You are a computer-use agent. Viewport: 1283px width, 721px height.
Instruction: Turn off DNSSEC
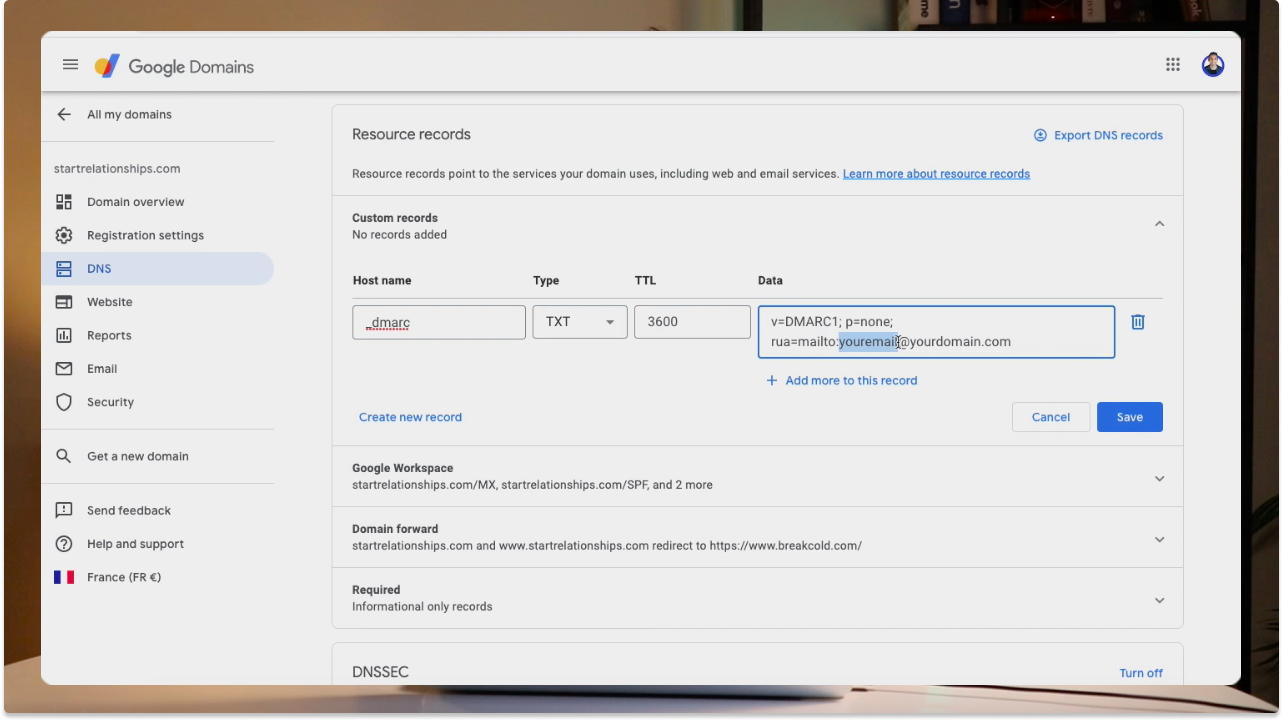(1141, 673)
